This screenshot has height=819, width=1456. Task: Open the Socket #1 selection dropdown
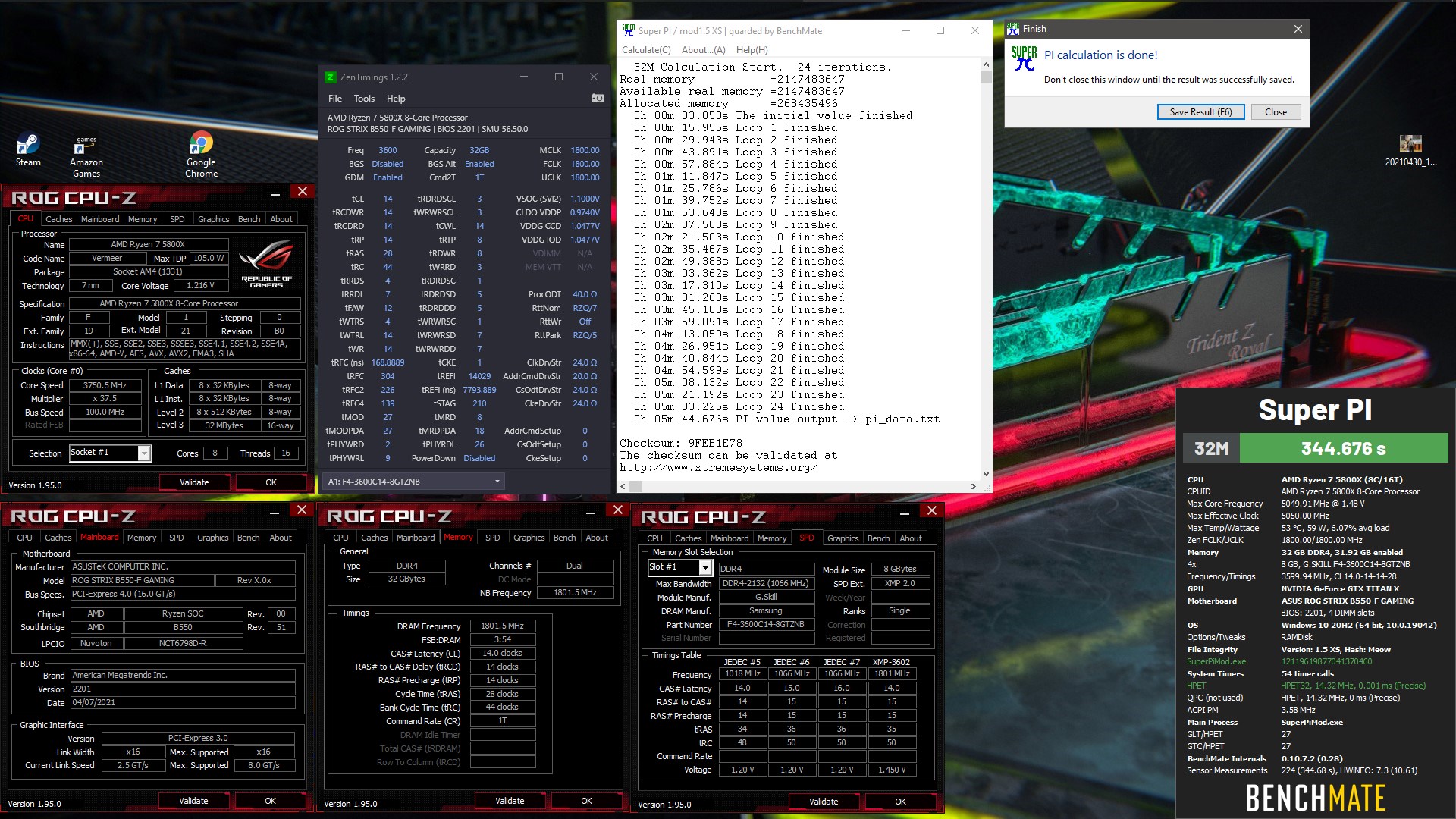(x=143, y=453)
